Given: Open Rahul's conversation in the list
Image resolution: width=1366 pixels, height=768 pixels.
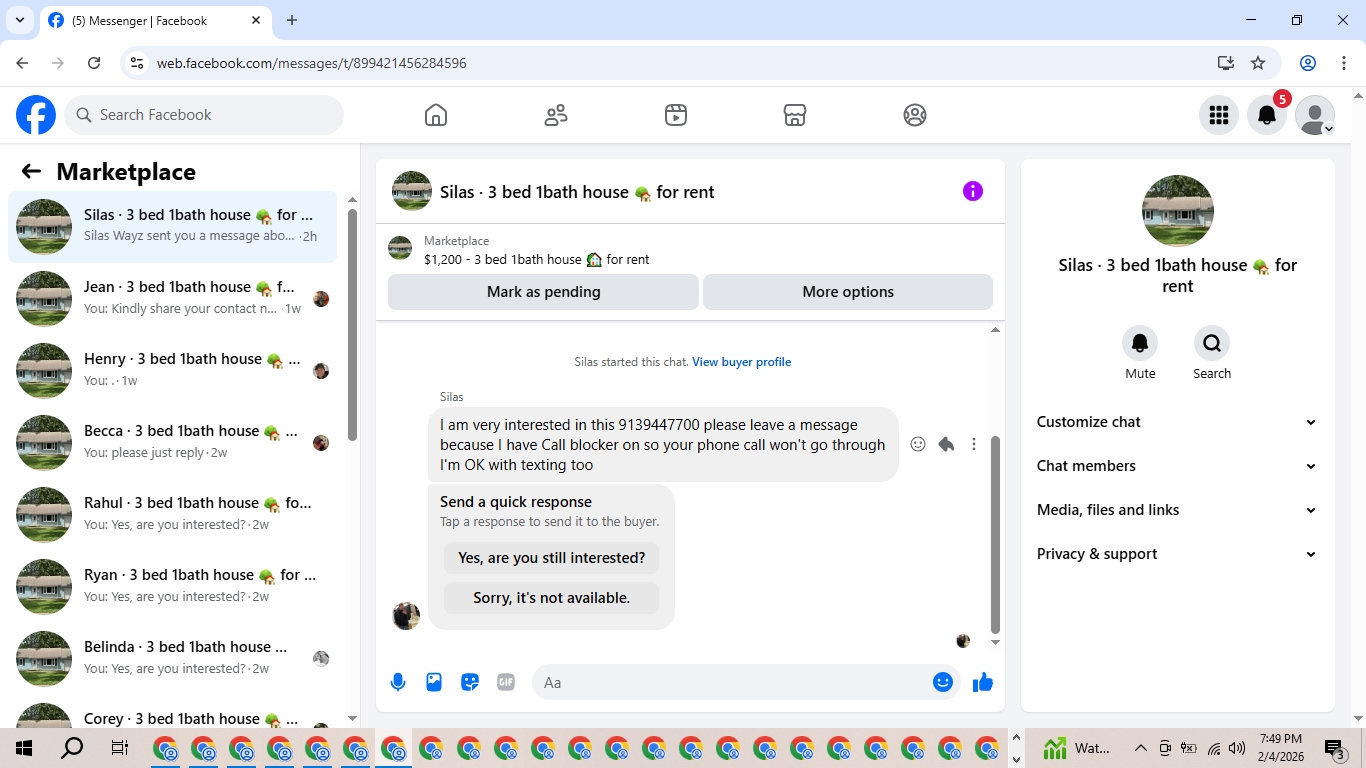Looking at the screenshot, I should tap(172, 515).
